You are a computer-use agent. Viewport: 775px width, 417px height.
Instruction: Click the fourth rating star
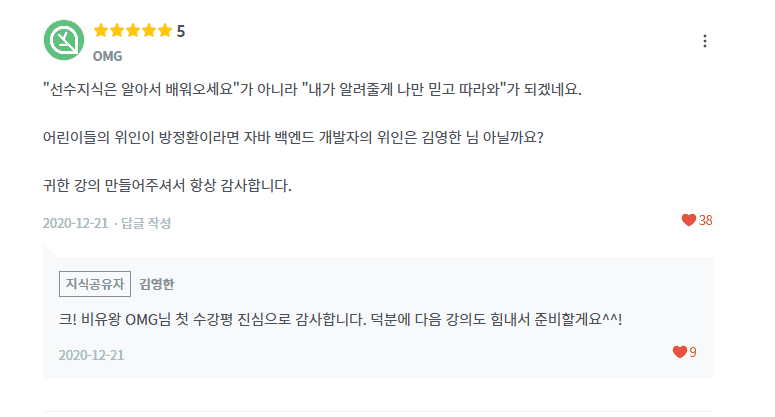(x=149, y=31)
